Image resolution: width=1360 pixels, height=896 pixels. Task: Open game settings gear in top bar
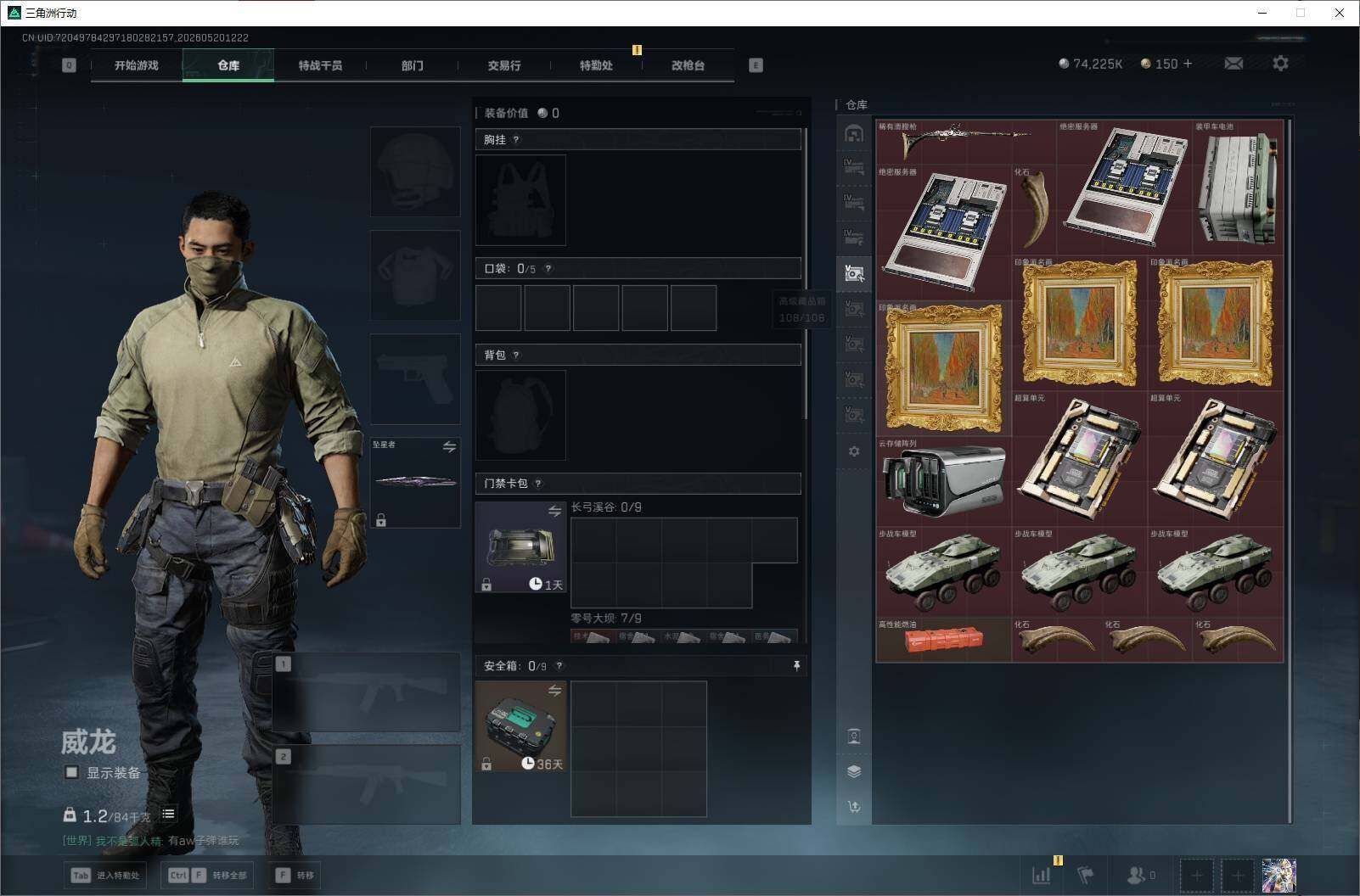(x=1280, y=64)
